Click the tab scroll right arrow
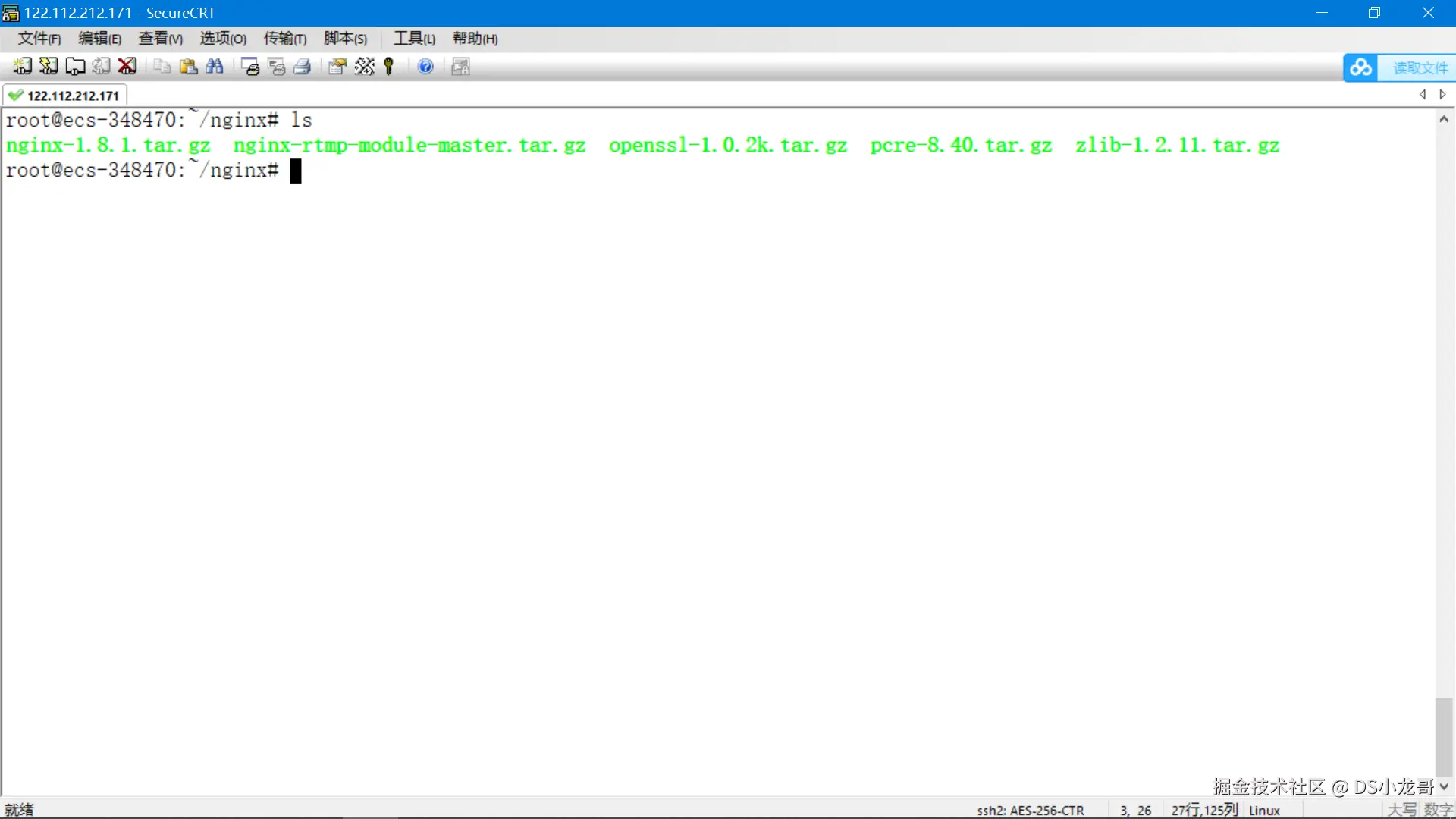Image resolution: width=1456 pixels, height=819 pixels. tap(1442, 95)
